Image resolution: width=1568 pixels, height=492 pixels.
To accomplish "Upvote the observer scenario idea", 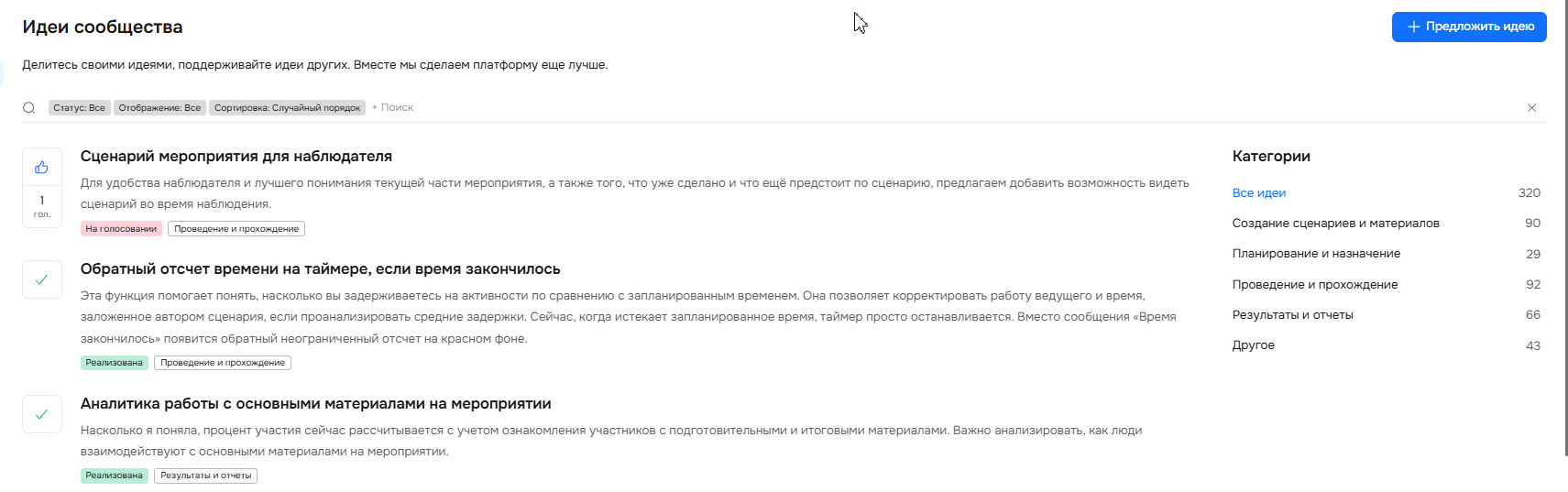I will tap(41, 168).
